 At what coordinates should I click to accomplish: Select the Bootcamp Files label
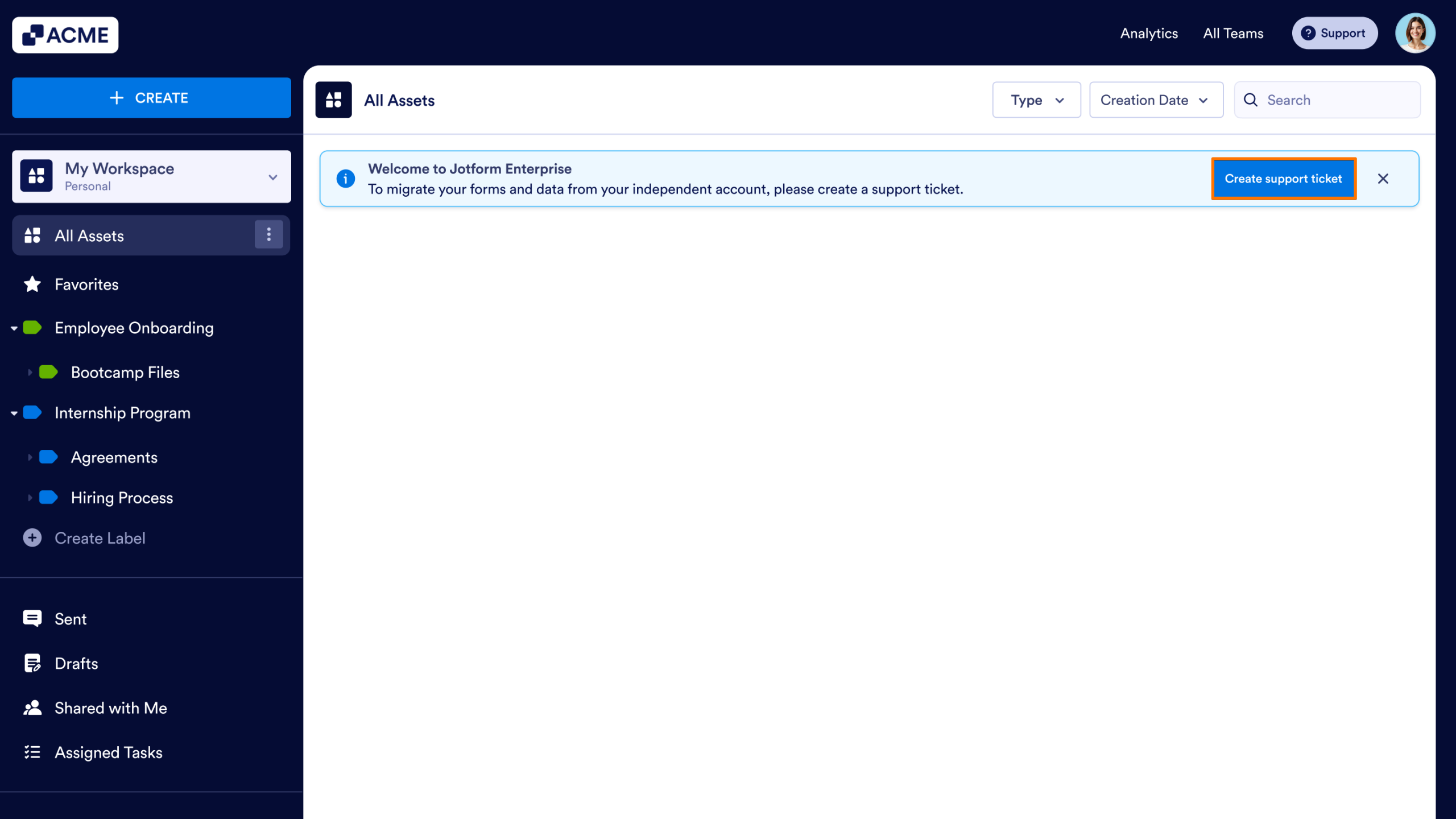125,373
